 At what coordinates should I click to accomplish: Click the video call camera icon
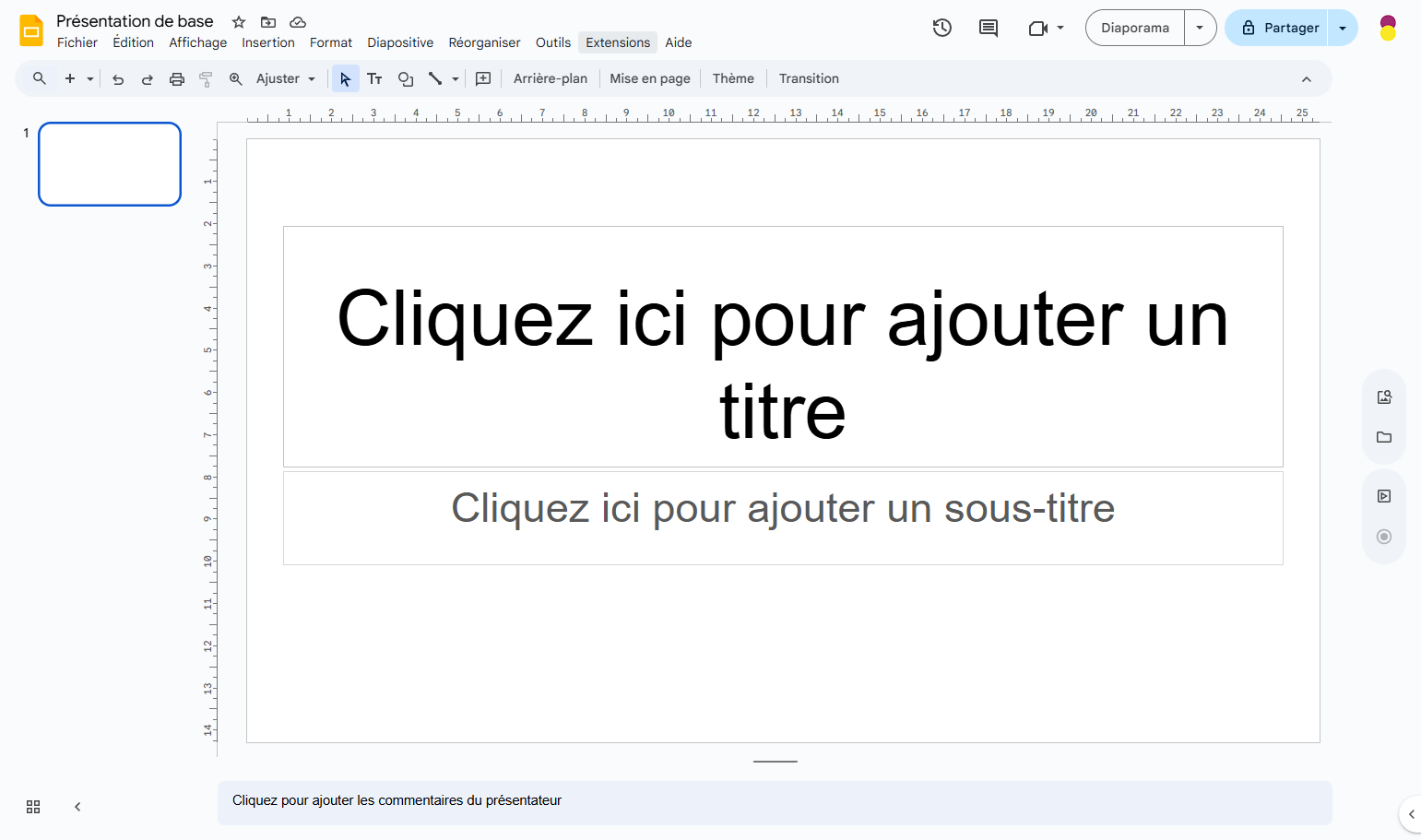1038,28
